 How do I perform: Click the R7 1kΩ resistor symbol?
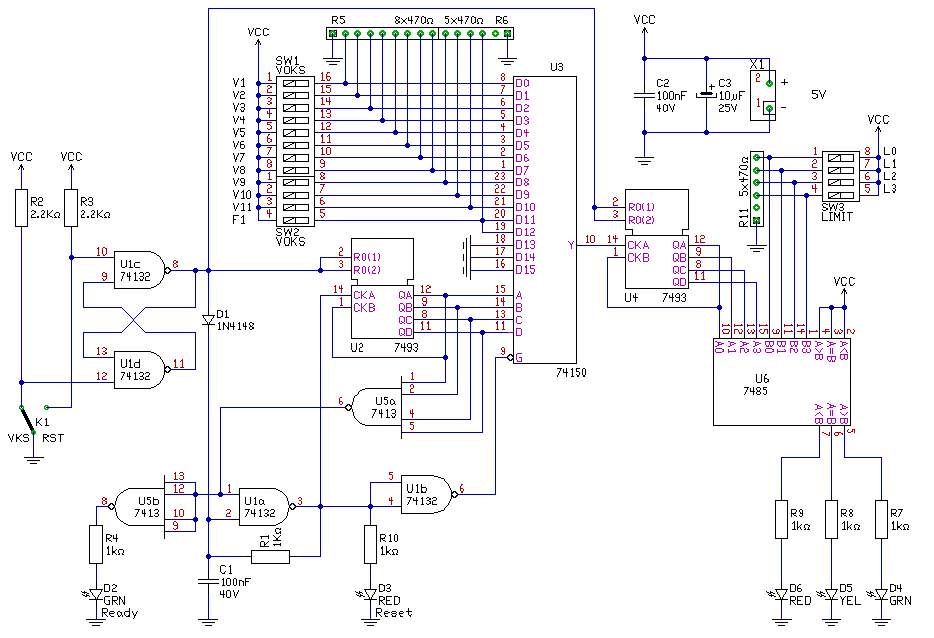coord(882,519)
